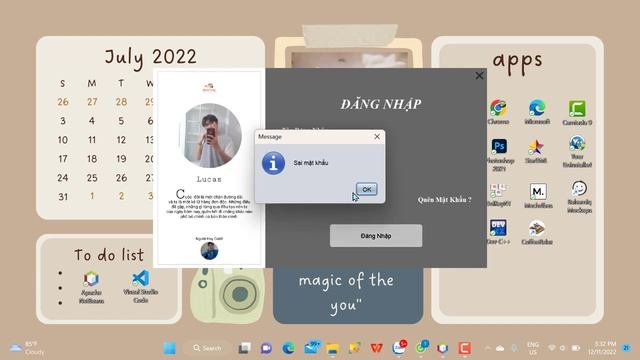This screenshot has height=360, width=640.
Task: Close the Message dialog with its X
Action: tap(377, 137)
